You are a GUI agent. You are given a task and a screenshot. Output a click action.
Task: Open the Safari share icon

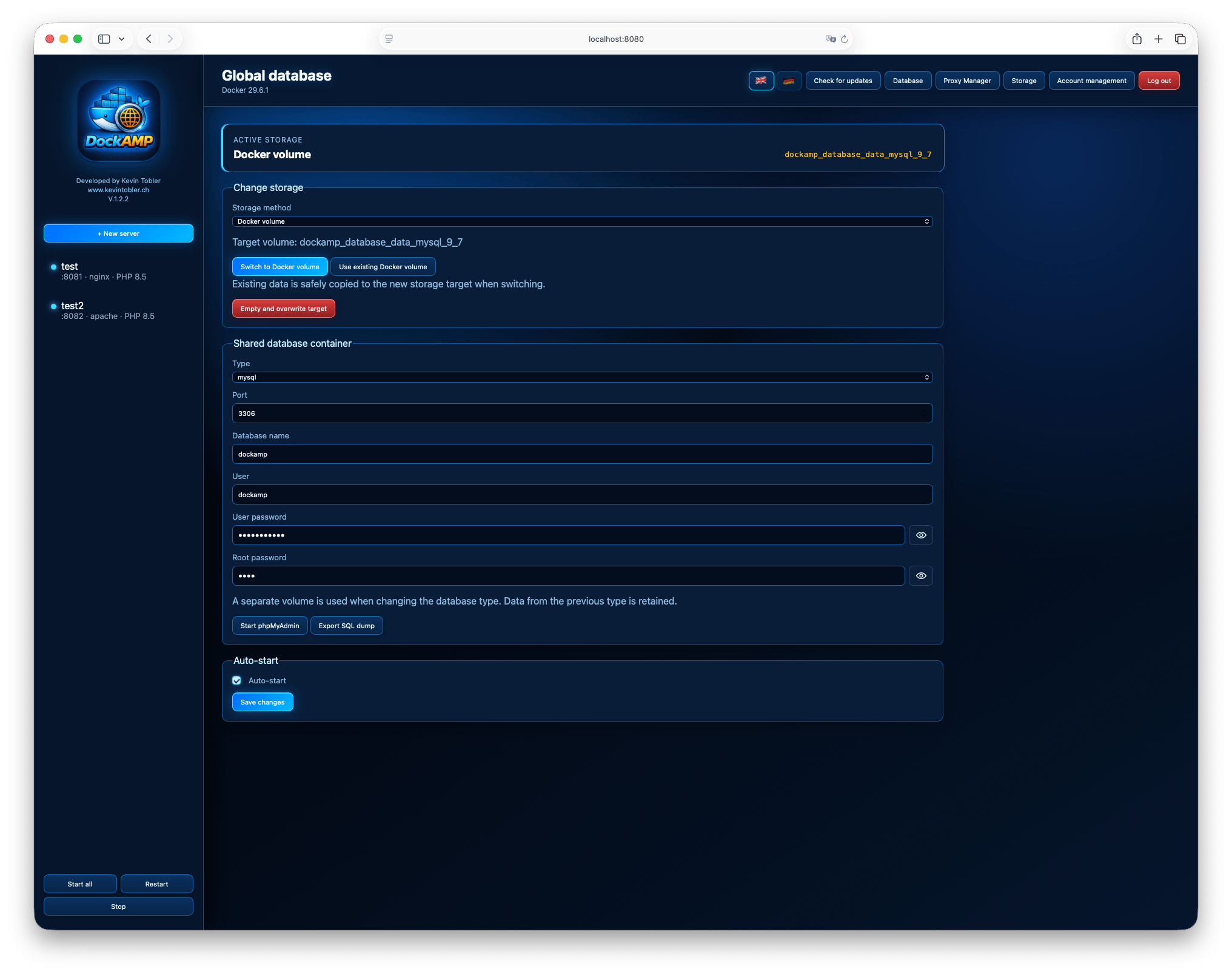click(x=1137, y=39)
